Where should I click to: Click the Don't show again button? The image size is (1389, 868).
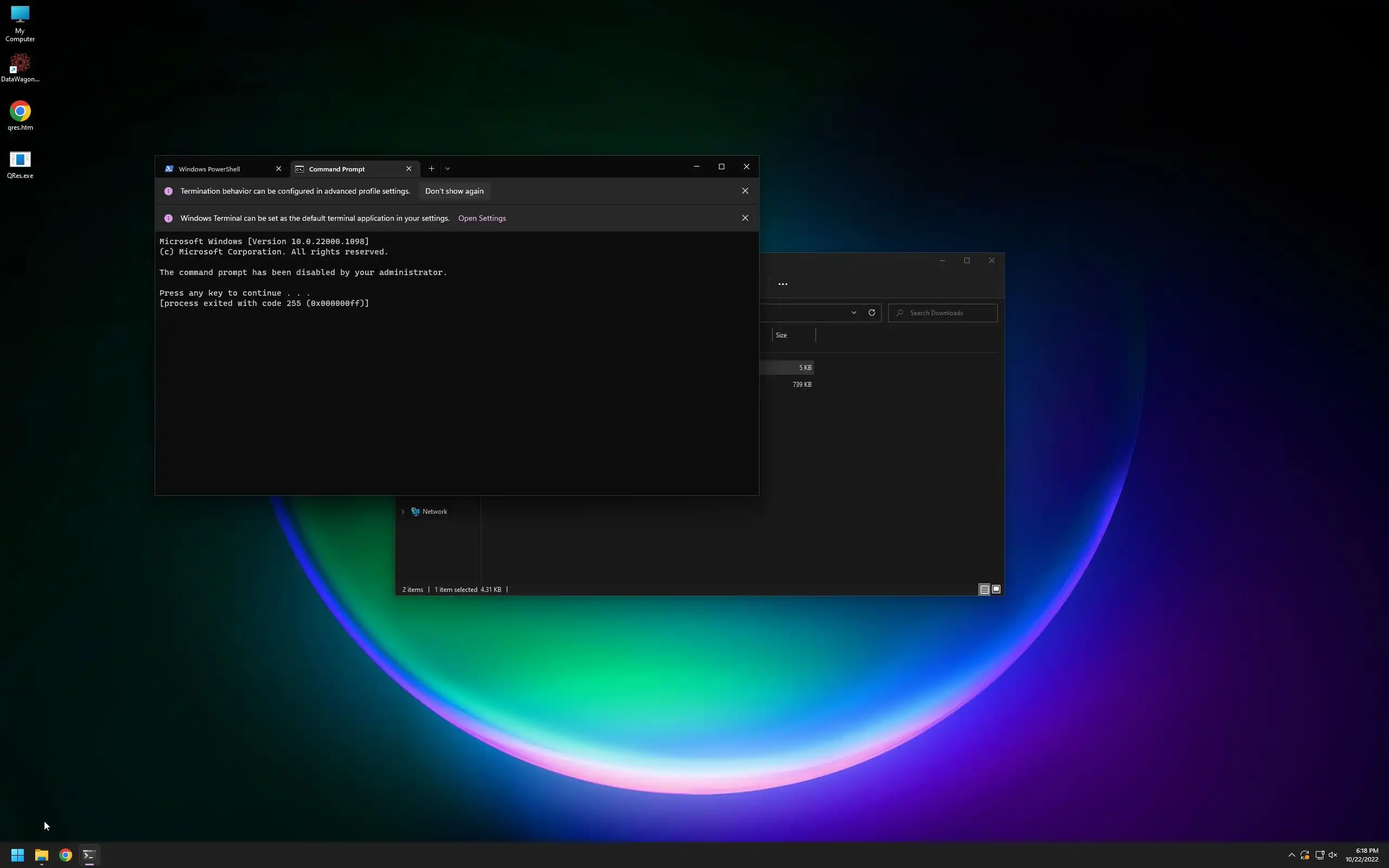(x=454, y=191)
